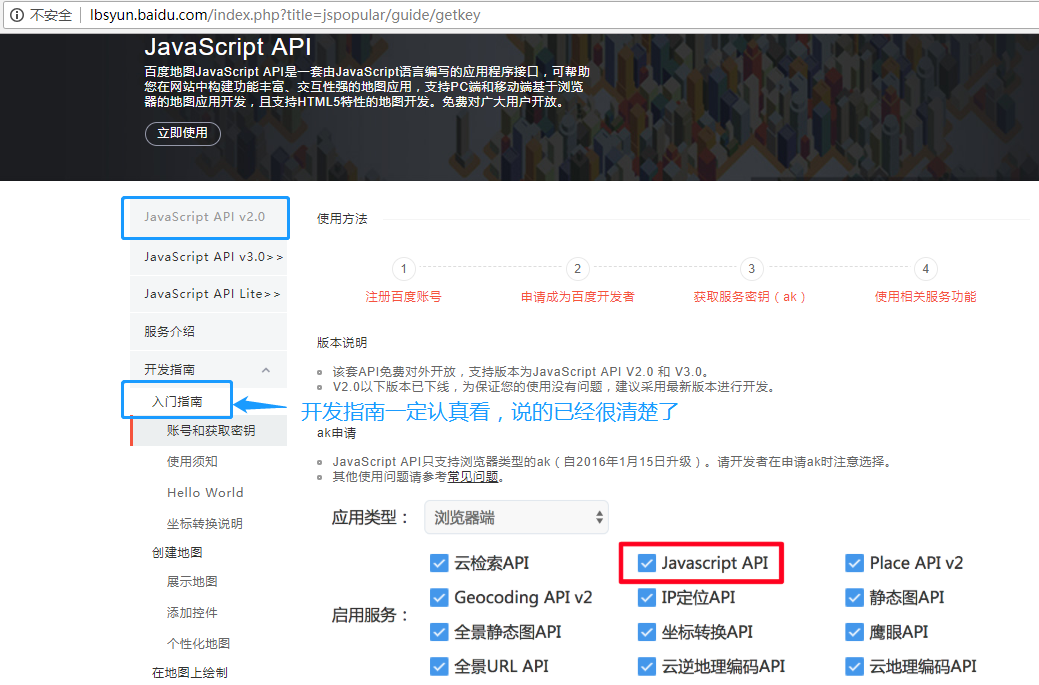Follow the 申请成为百度开发者 link
The image size is (1039, 685).
578,297
